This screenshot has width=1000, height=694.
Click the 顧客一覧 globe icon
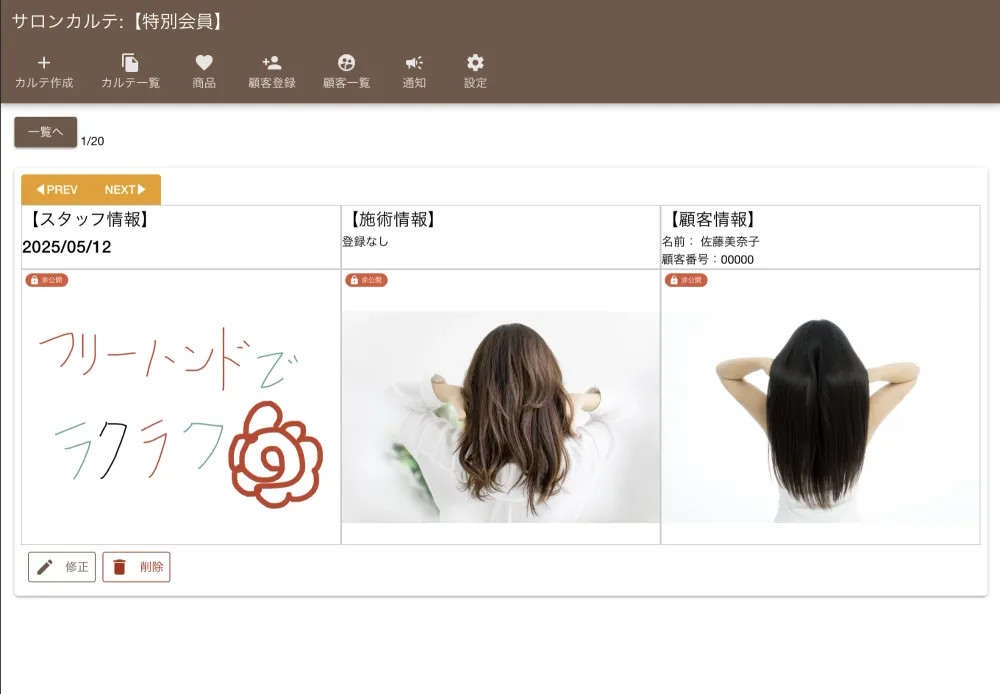[347, 63]
